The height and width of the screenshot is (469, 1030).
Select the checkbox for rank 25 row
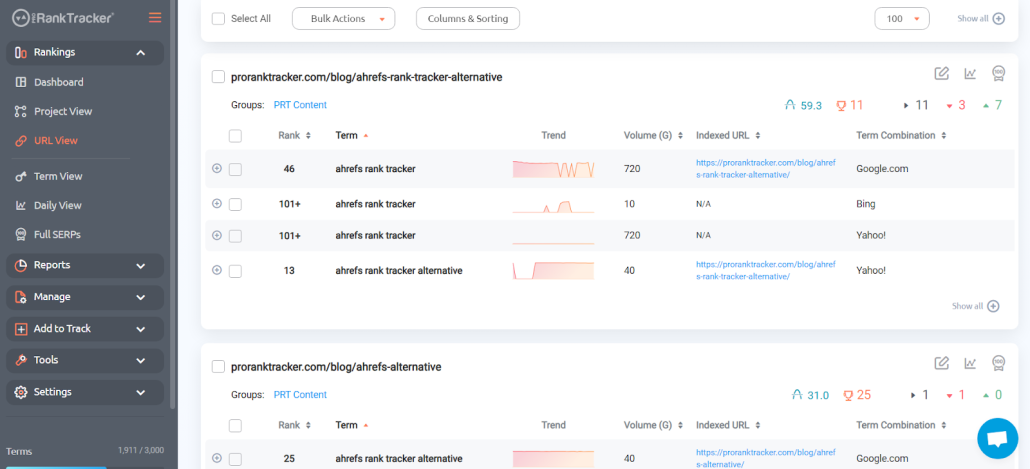pyautogui.click(x=235, y=459)
